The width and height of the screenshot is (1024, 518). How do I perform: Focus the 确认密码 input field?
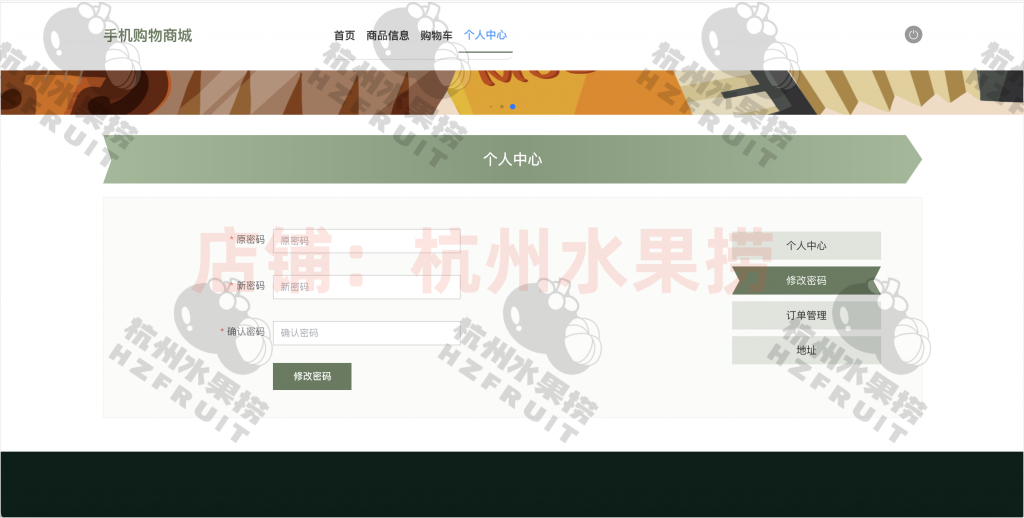(x=366, y=332)
